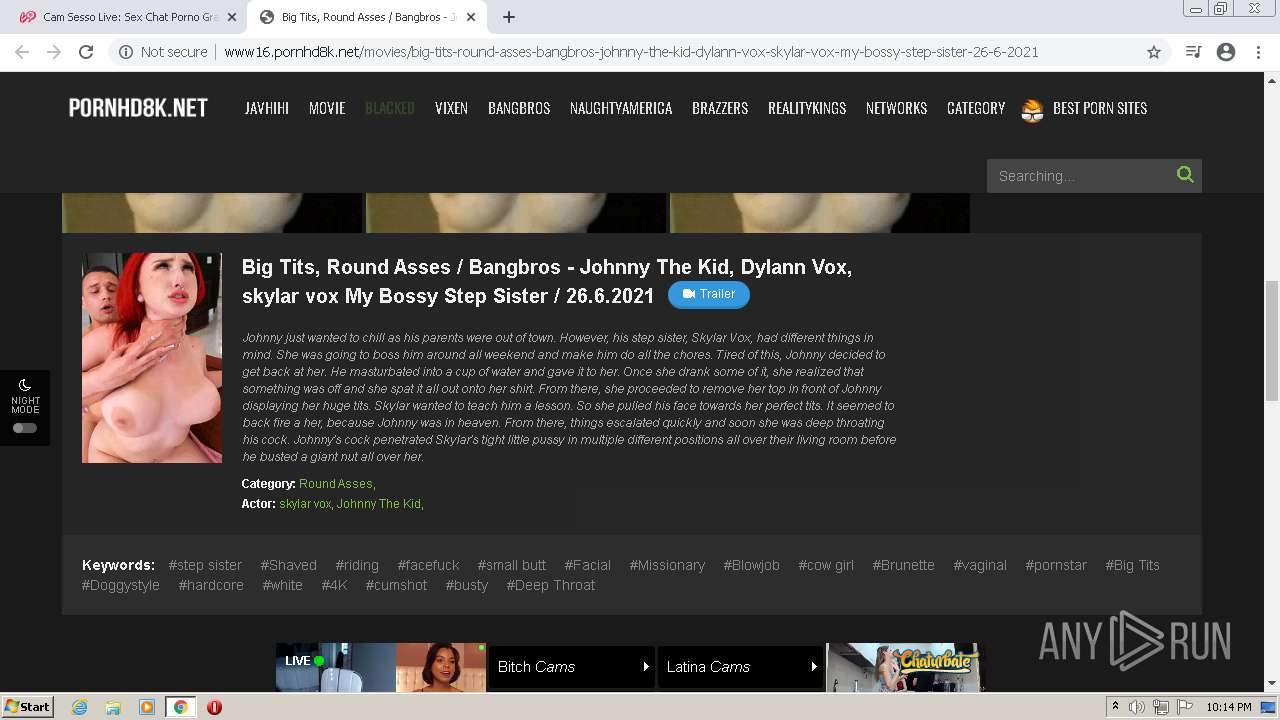The width and height of the screenshot is (1280, 720).
Task: Open the REALITYKINGS menu item
Action: [x=807, y=108]
